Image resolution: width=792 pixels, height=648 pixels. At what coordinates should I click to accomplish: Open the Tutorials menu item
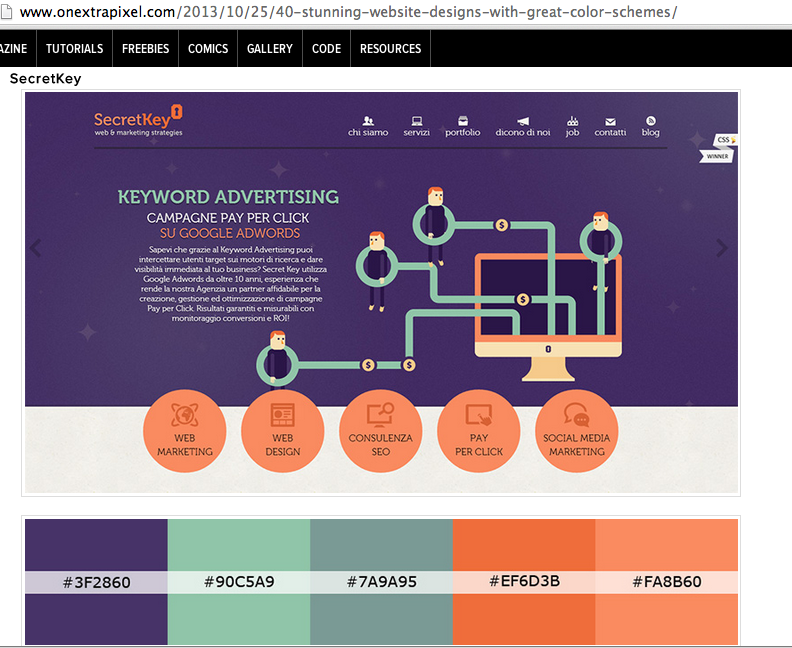(74, 48)
